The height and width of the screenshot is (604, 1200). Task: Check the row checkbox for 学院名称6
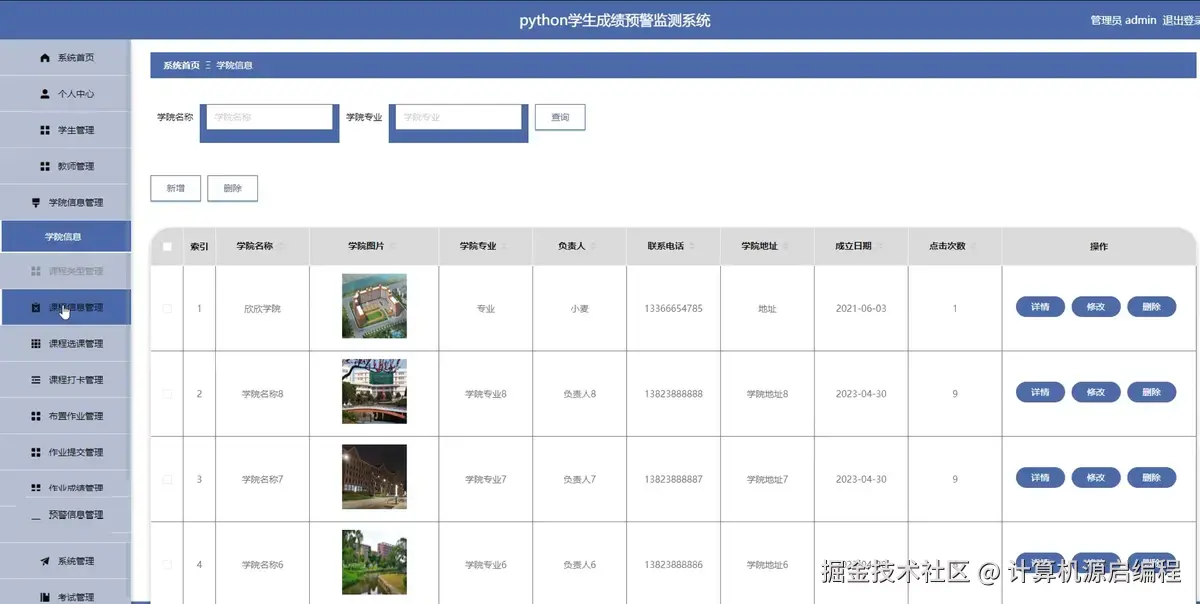pos(167,565)
